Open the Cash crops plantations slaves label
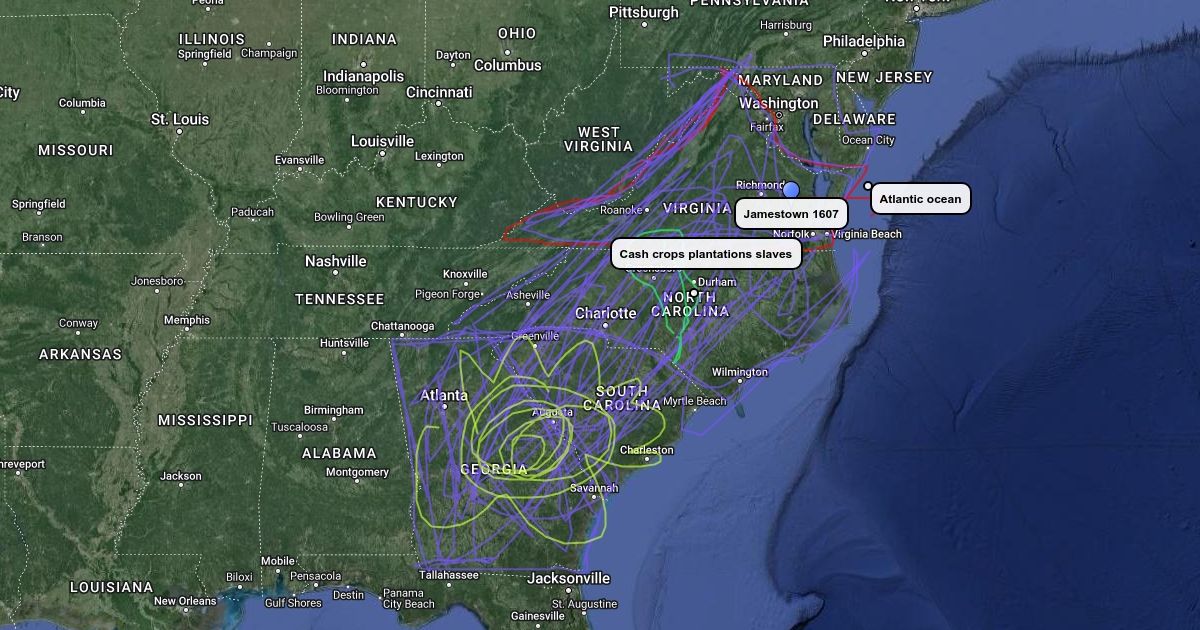 point(705,254)
